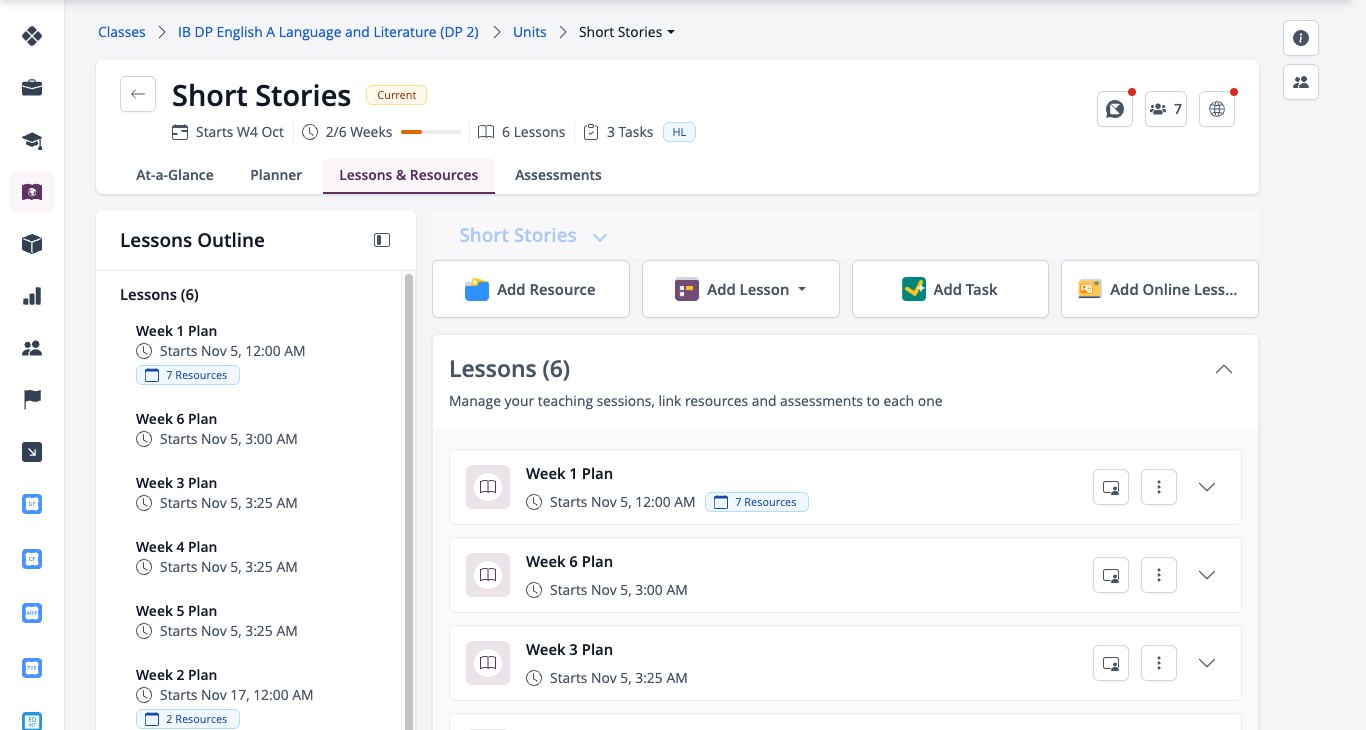Viewport: 1366px width, 730px height.
Task: Switch to the At-a-Glance tab
Action: point(175,175)
